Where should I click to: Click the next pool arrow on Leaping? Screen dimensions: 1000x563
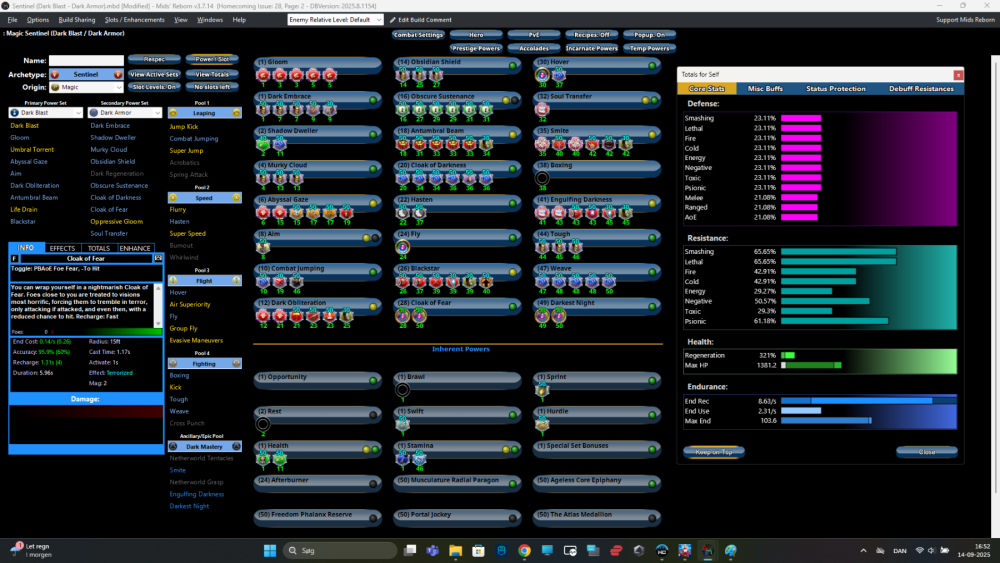coord(236,113)
